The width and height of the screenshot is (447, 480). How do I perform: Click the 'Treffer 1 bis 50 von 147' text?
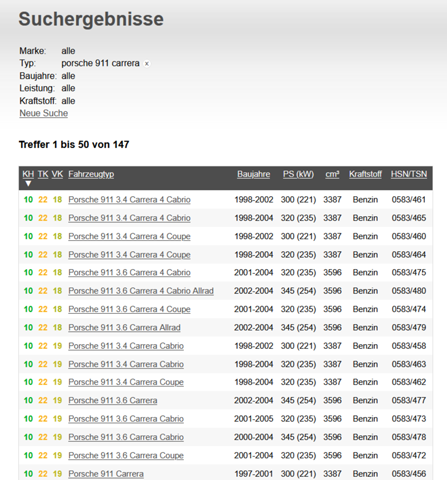pos(74,145)
